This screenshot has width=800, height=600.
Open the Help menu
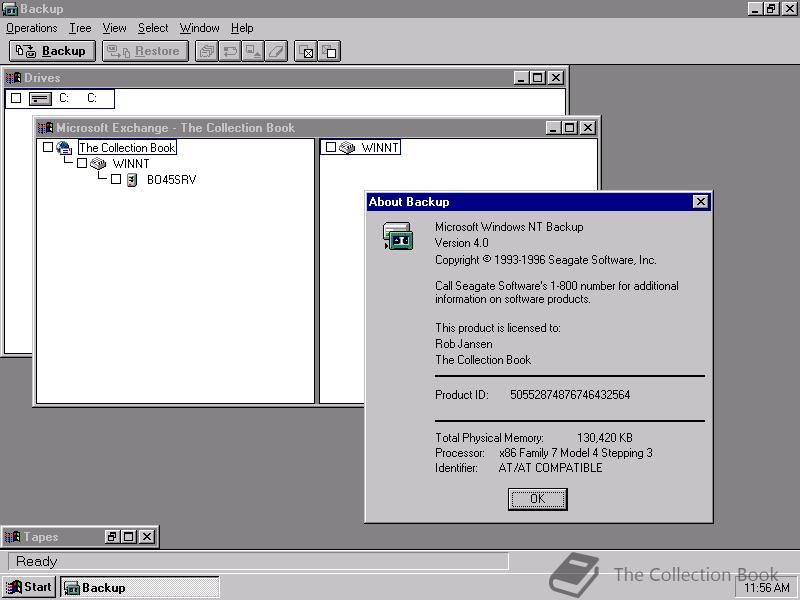tap(242, 28)
